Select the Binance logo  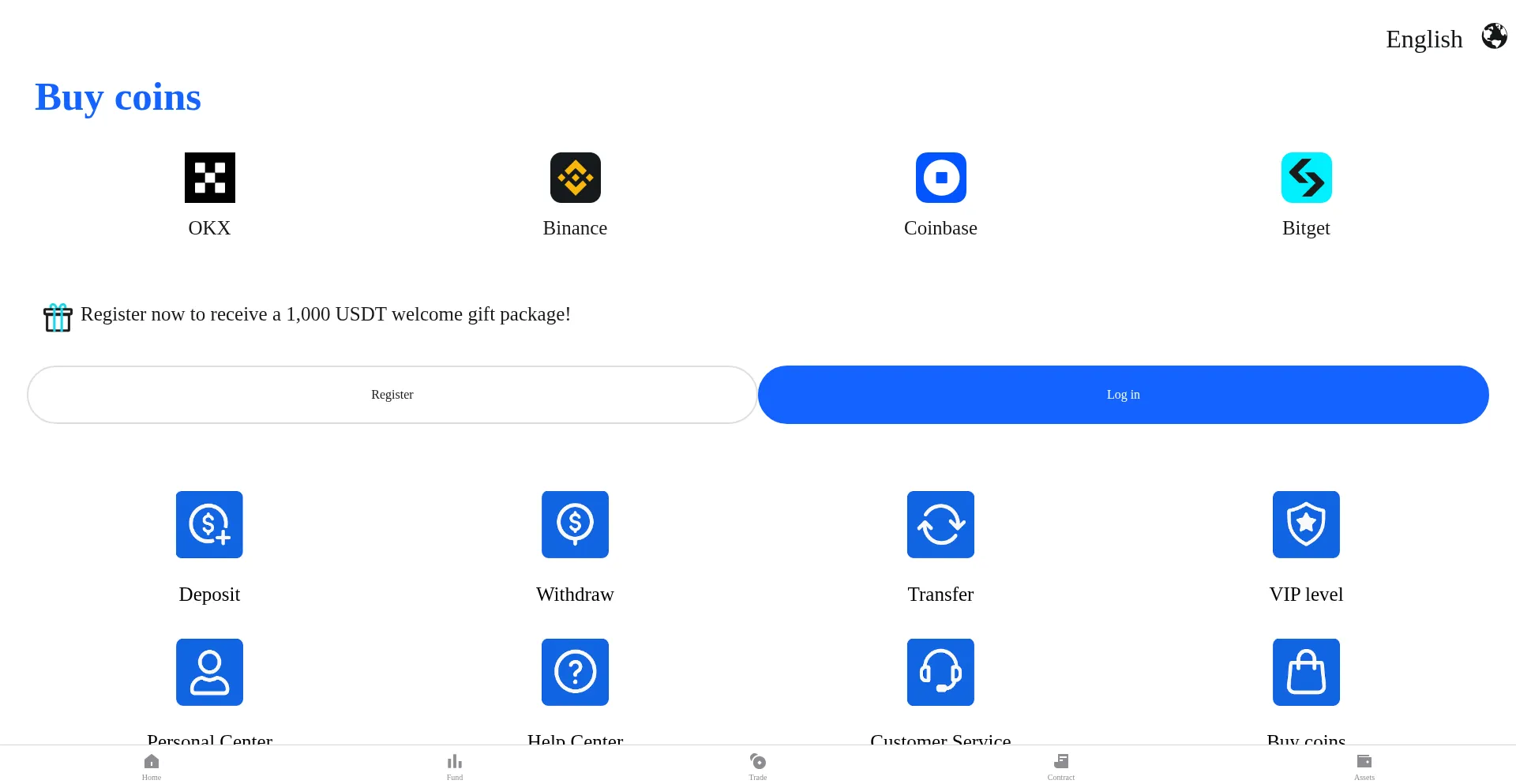tap(575, 178)
